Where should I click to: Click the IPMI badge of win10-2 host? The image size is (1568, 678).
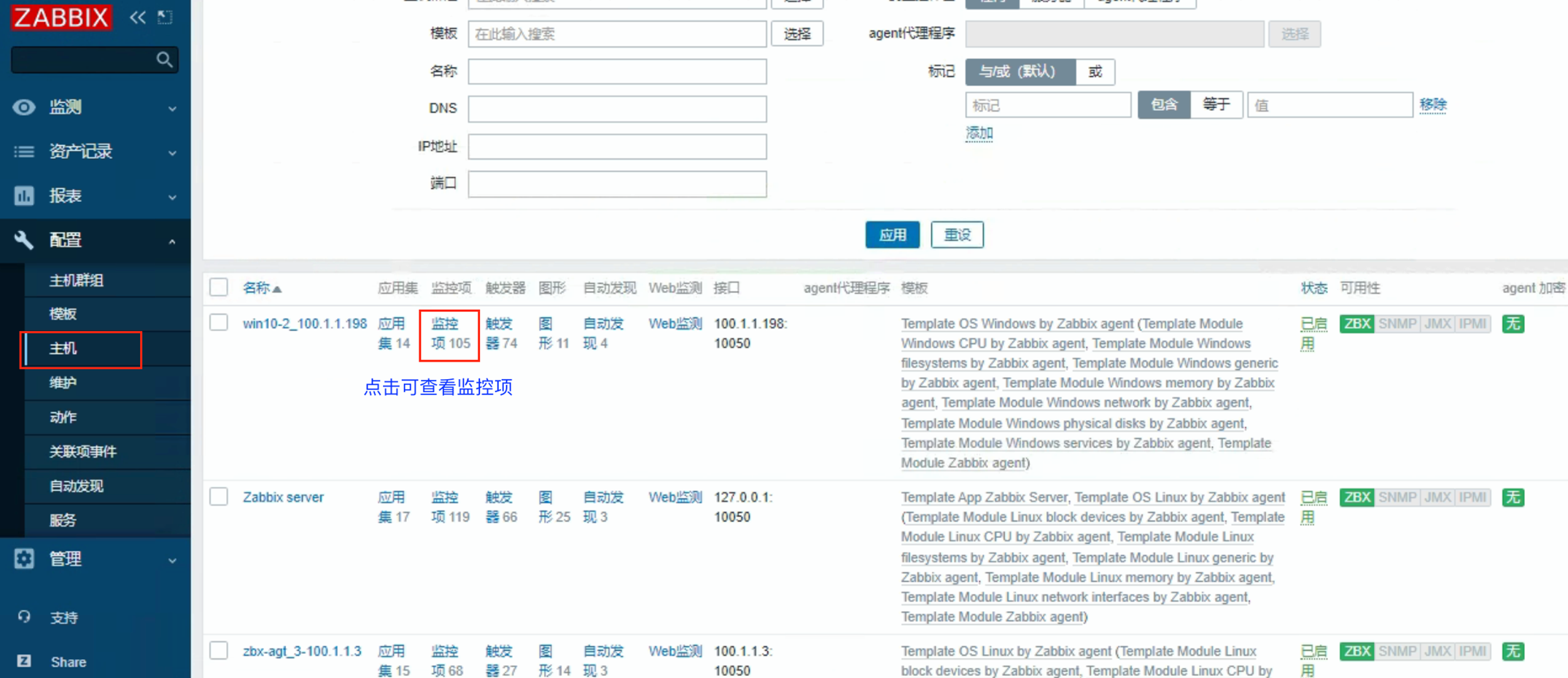[x=1472, y=324]
